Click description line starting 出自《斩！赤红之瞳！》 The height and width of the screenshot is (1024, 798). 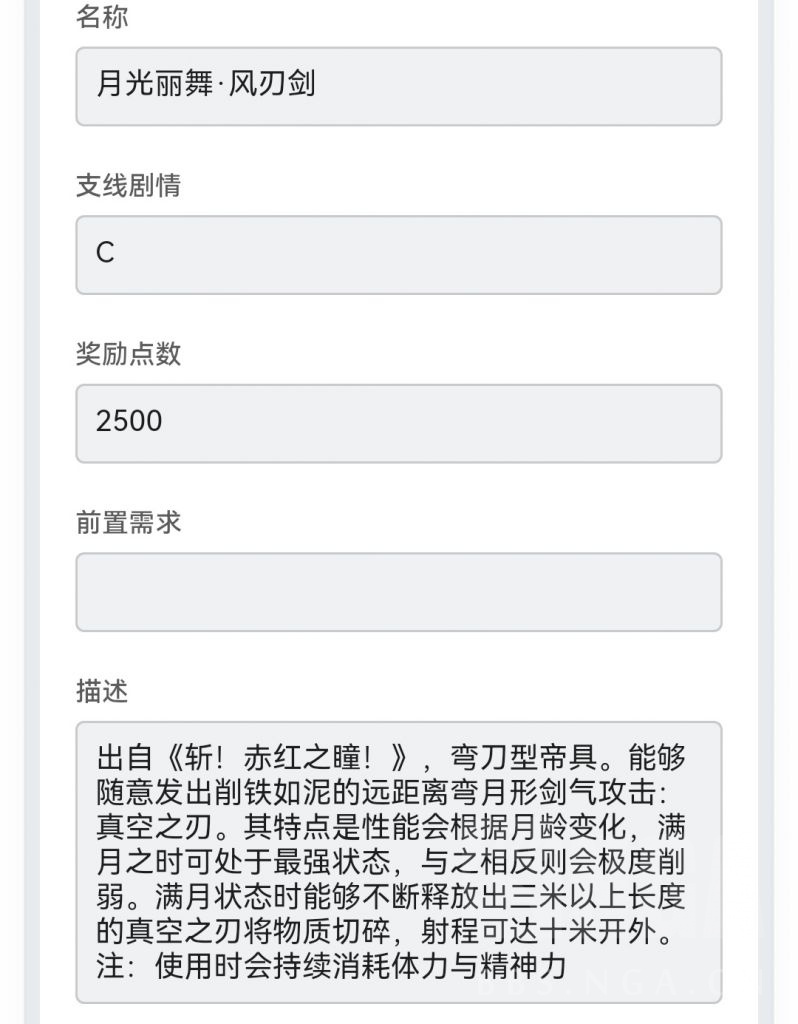click(x=391, y=757)
